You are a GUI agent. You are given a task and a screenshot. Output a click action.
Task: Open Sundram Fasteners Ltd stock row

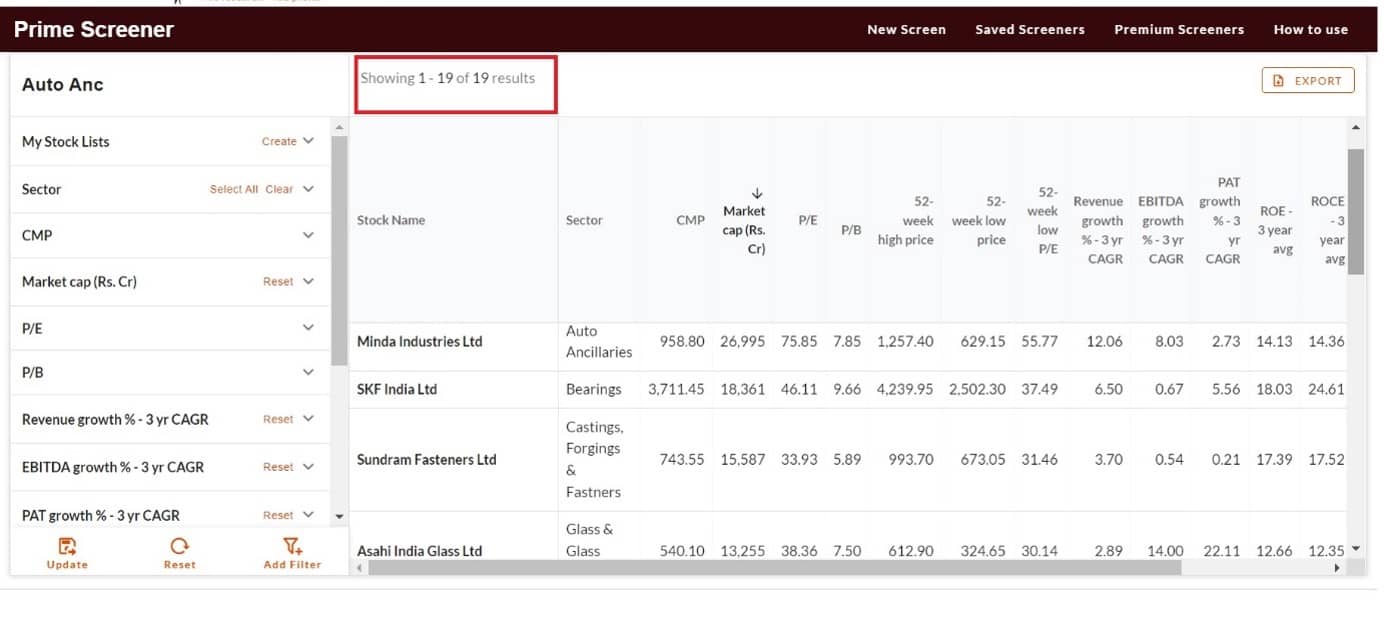click(427, 460)
